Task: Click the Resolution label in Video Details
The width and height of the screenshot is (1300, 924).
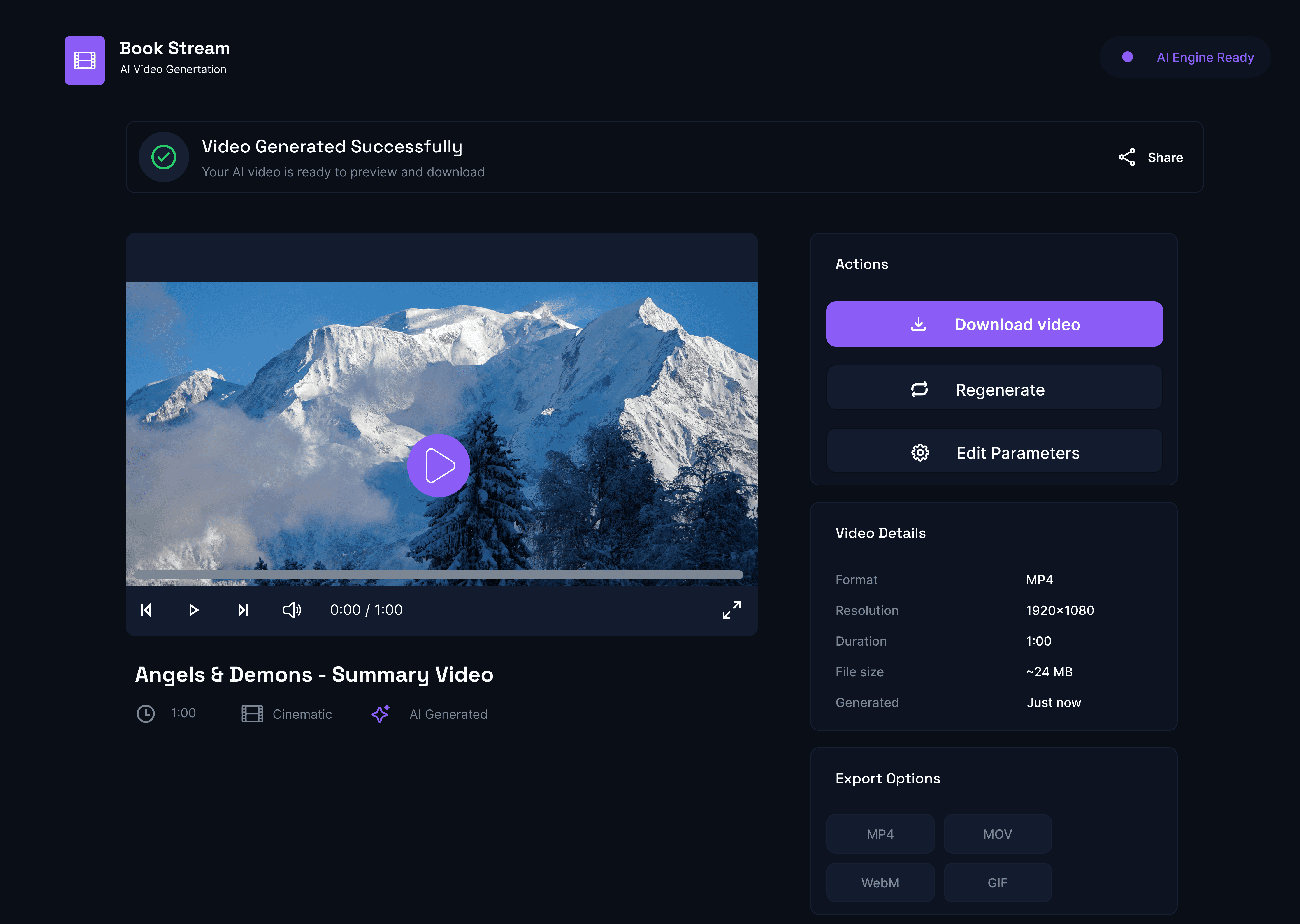Action: click(867, 610)
